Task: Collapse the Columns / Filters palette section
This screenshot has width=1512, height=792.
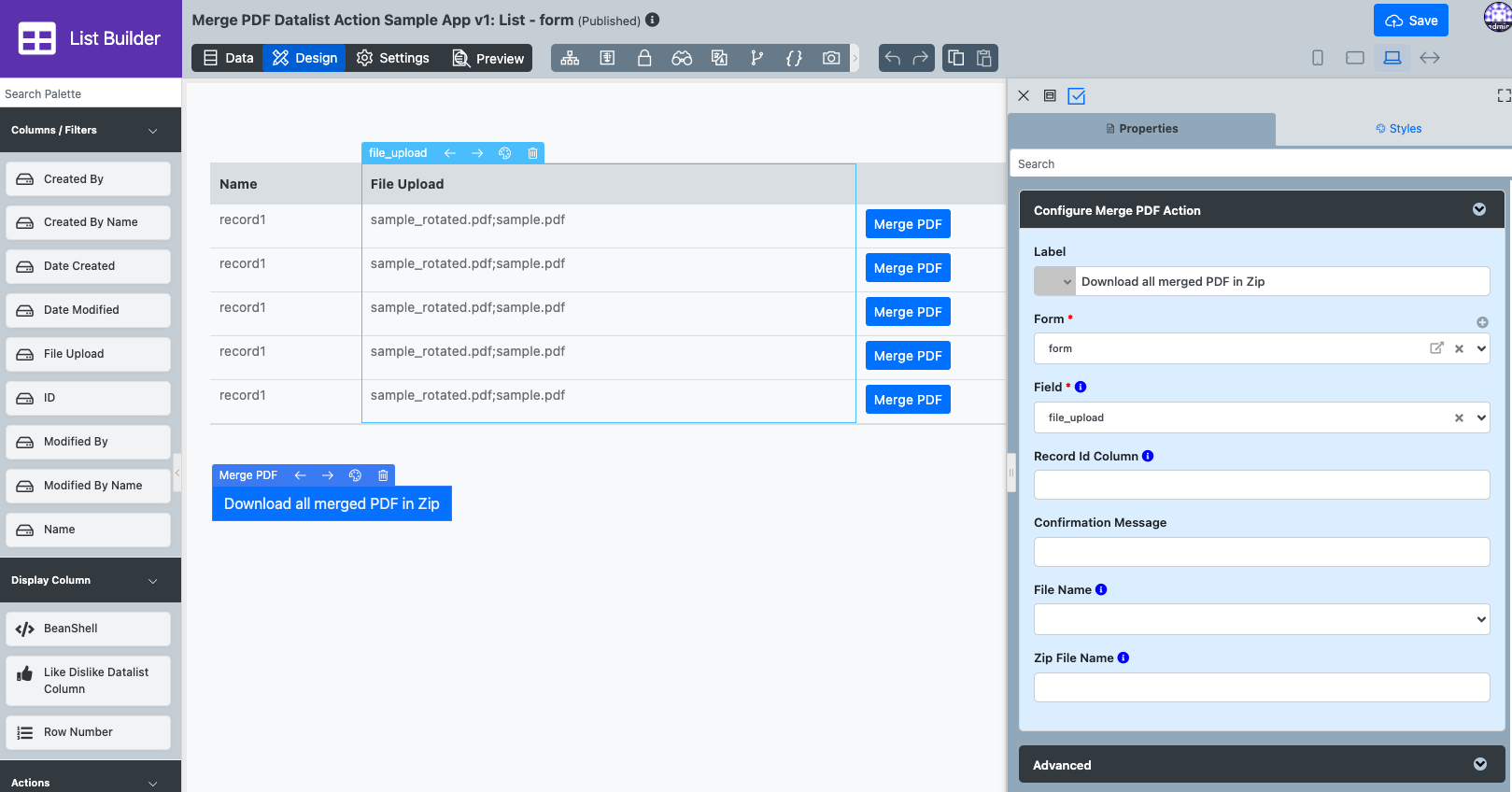Action: (x=153, y=131)
